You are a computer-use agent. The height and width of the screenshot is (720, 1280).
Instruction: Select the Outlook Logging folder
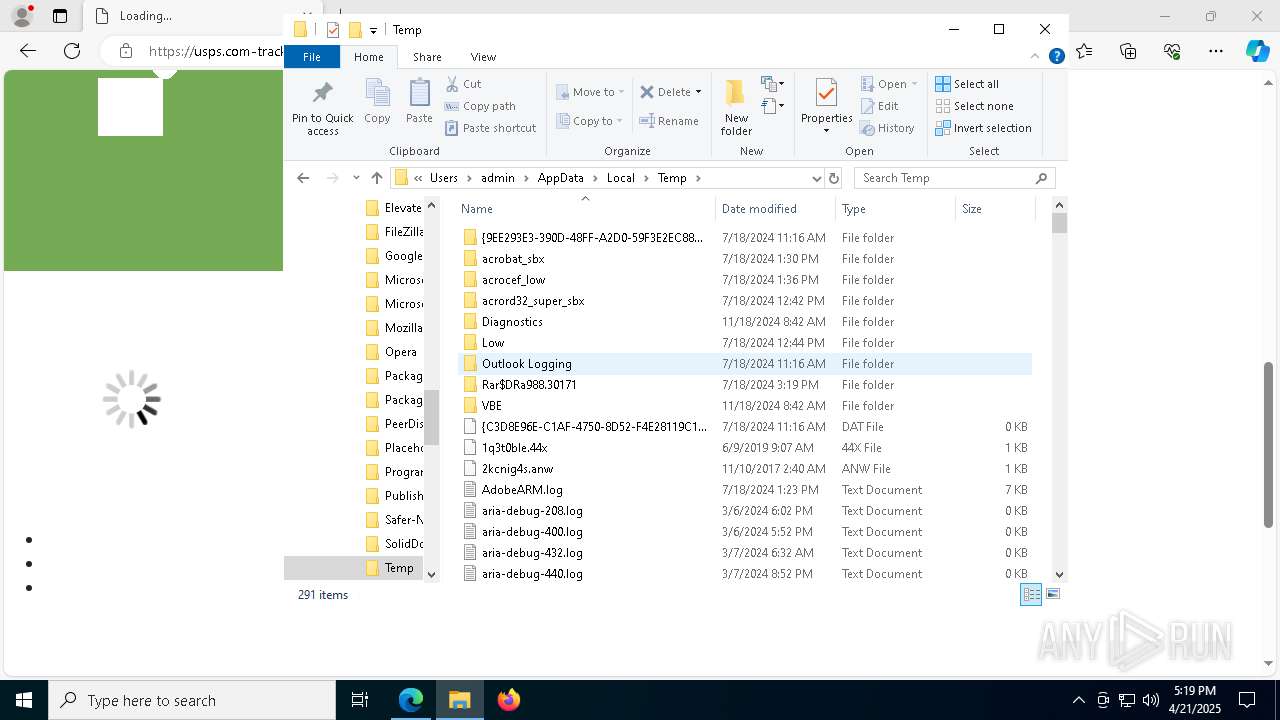click(745, 364)
